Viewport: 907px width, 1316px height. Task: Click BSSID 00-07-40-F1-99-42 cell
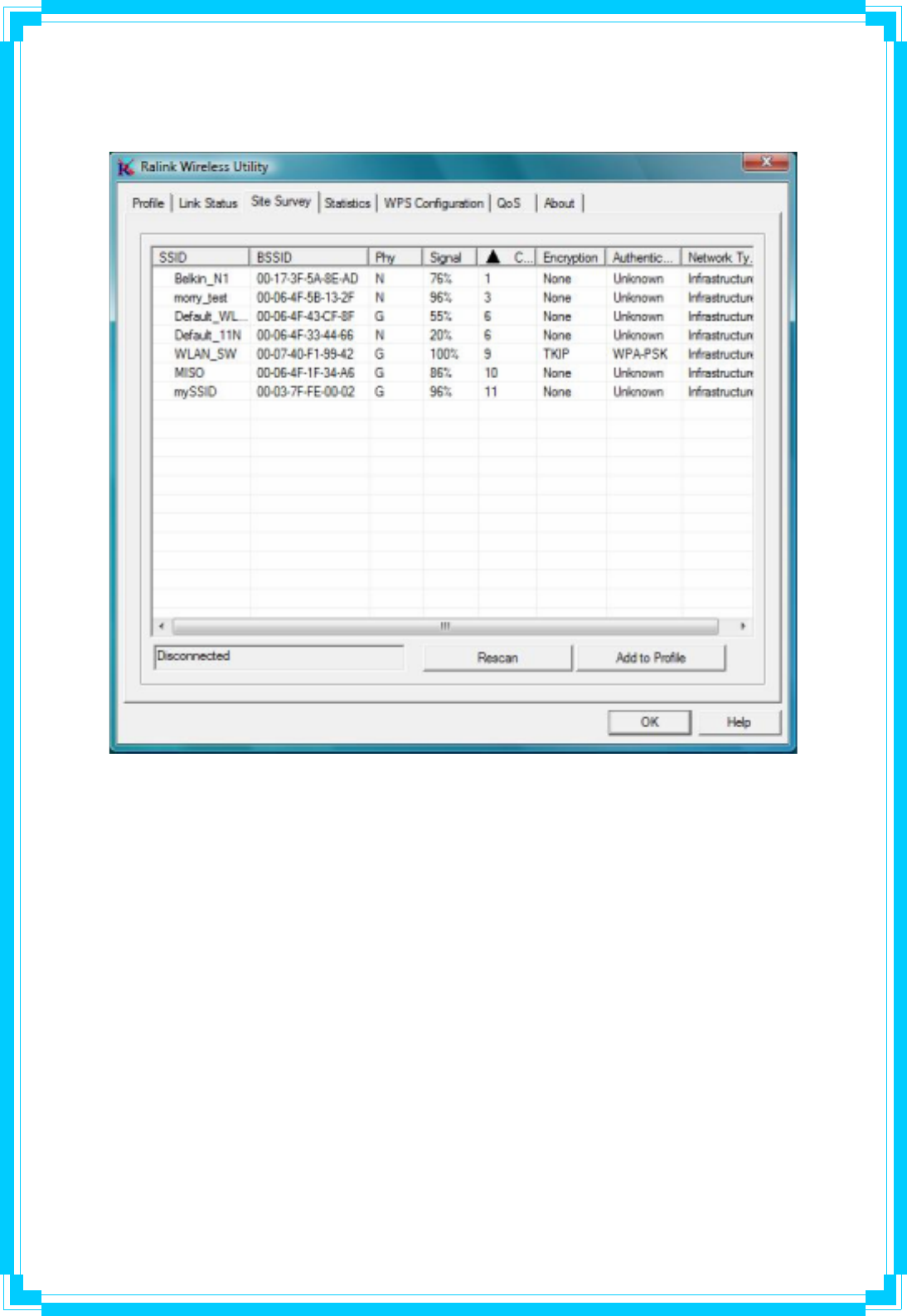(x=305, y=354)
